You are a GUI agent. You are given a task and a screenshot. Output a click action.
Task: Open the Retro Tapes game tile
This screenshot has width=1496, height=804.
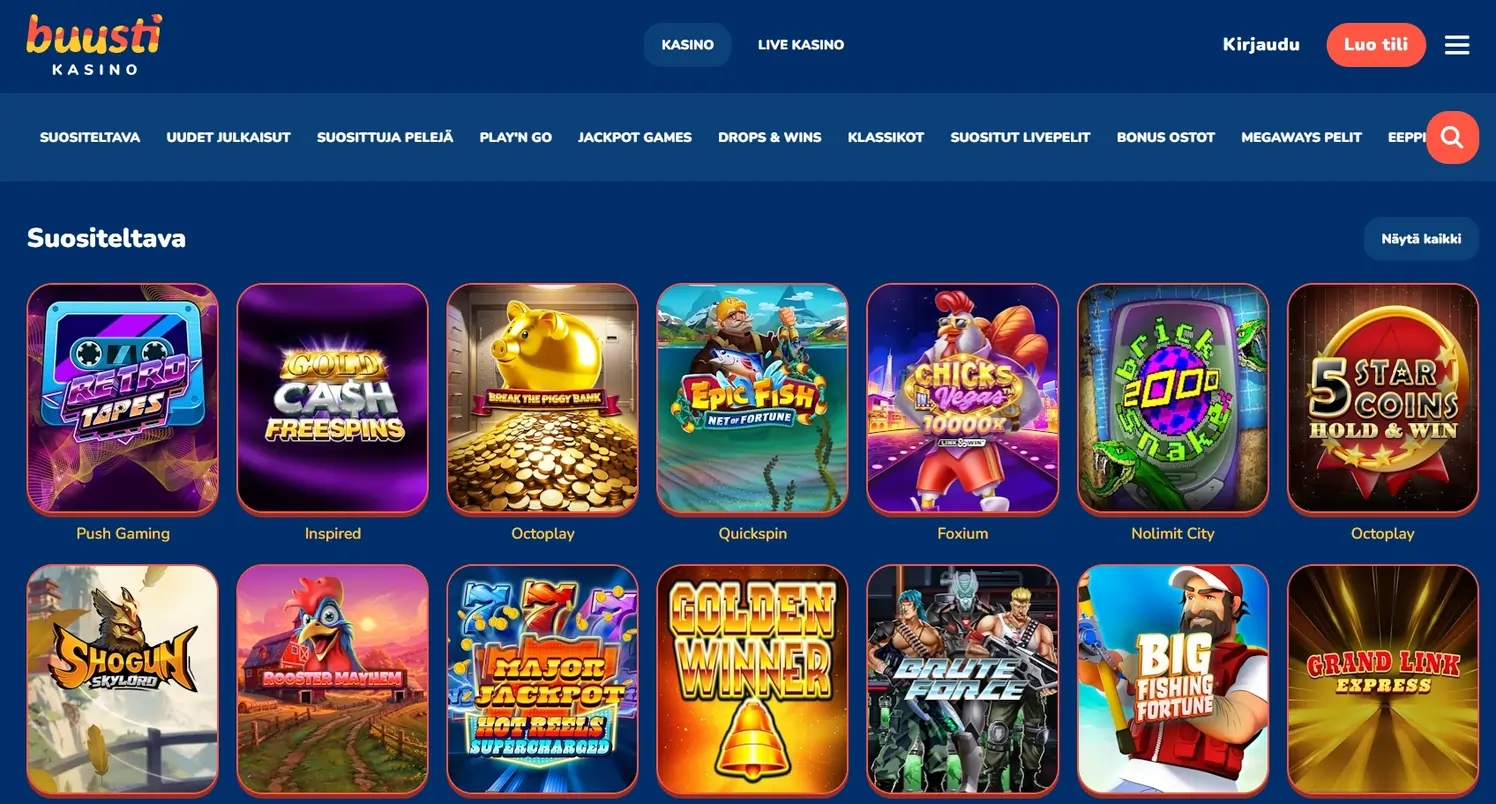123,398
